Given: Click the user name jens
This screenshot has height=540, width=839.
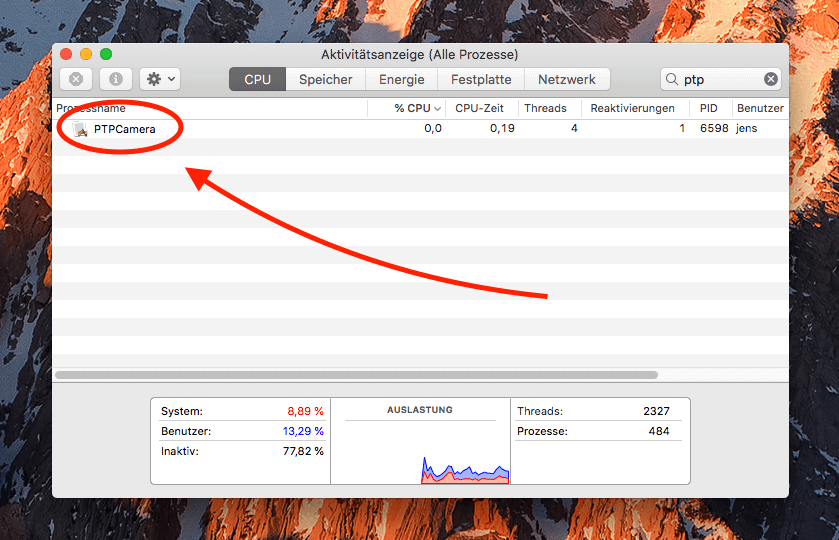Looking at the screenshot, I should pyautogui.click(x=746, y=128).
